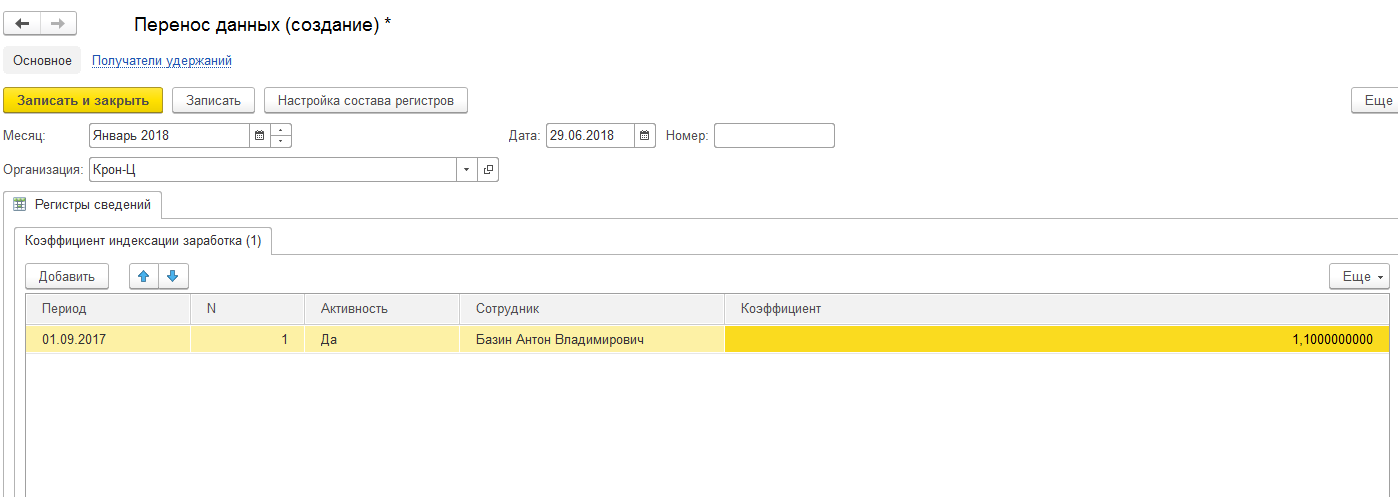Click the empty Номер field
Screen dimensions: 1398x497
click(x=774, y=136)
